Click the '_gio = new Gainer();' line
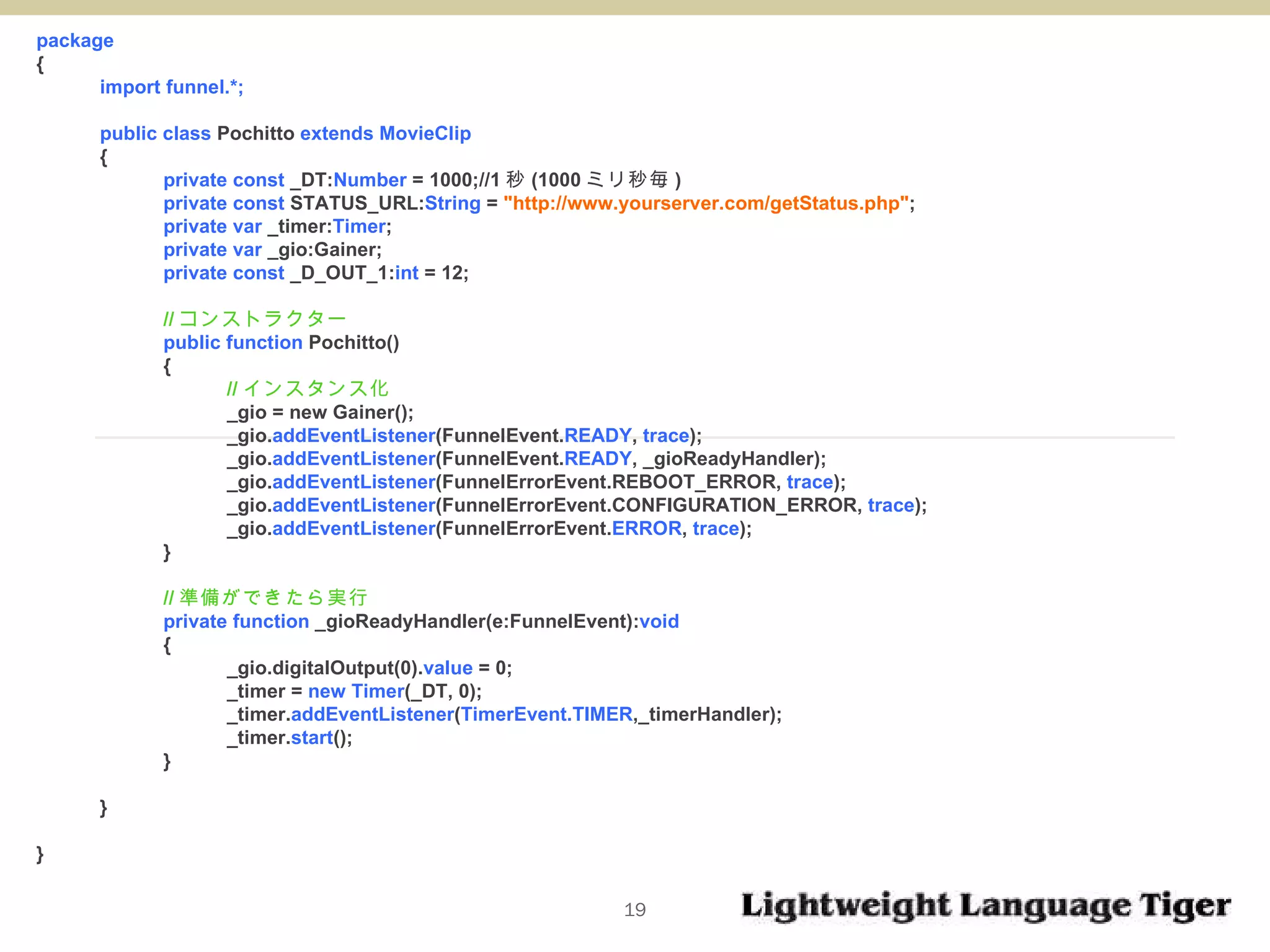1270x952 pixels. coord(320,413)
